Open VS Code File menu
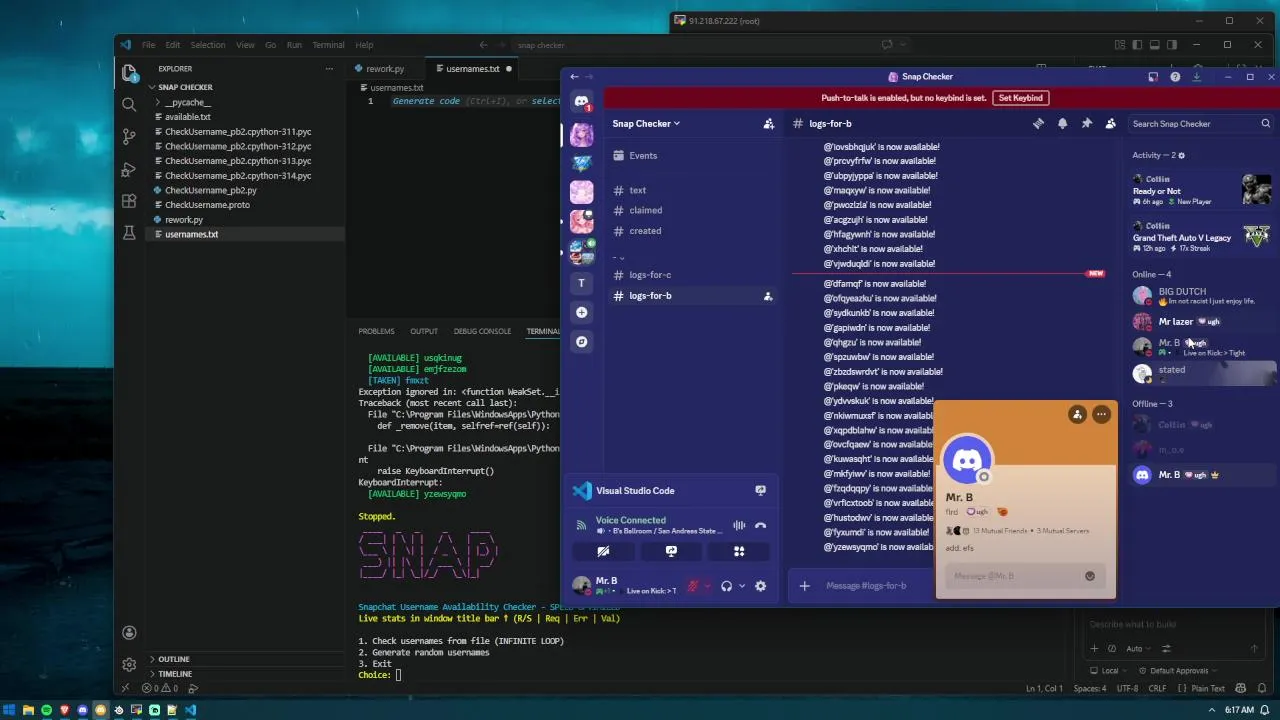The height and width of the screenshot is (720, 1280). [x=148, y=45]
